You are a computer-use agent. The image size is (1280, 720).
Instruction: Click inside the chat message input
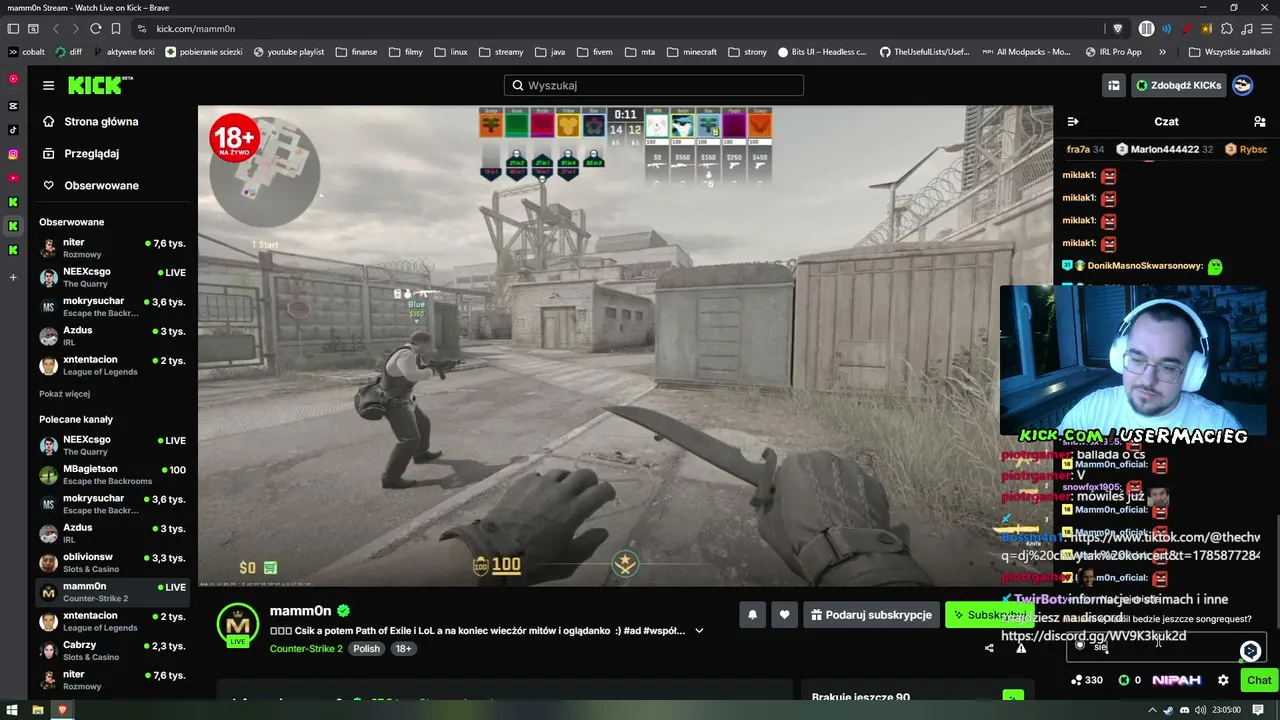[x=1166, y=647]
